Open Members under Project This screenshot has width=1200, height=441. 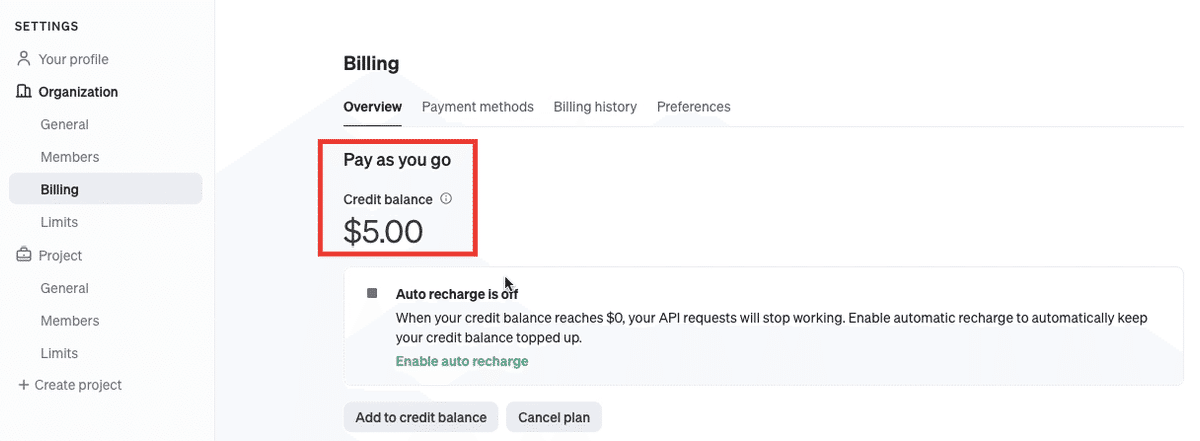click(70, 321)
